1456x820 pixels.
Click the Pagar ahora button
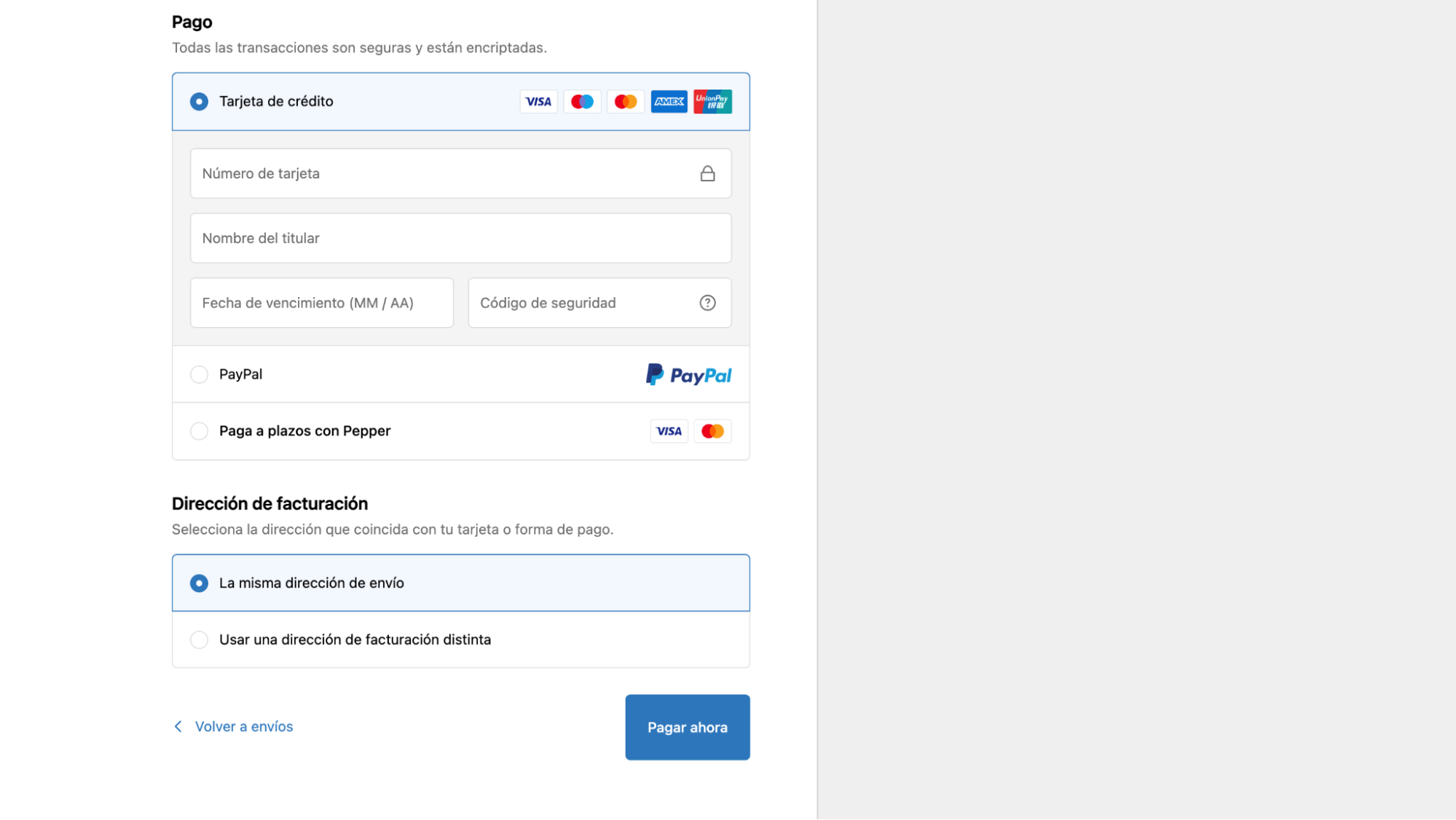pyautogui.click(x=688, y=728)
